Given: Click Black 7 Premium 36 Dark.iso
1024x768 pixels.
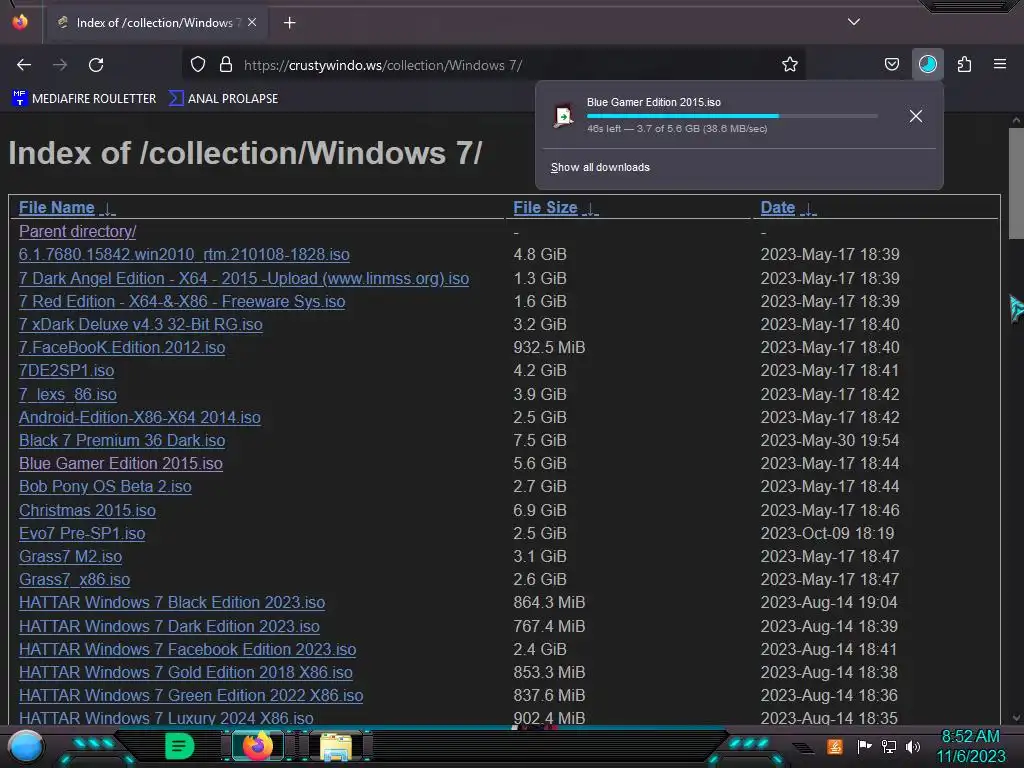Looking at the screenshot, I should (122, 440).
